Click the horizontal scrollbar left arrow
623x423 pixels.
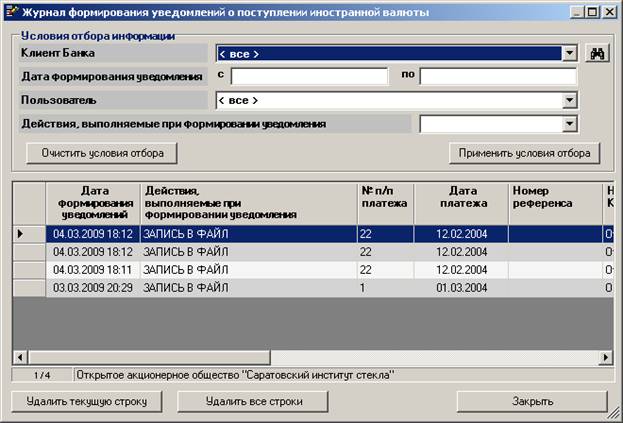(x=19, y=357)
